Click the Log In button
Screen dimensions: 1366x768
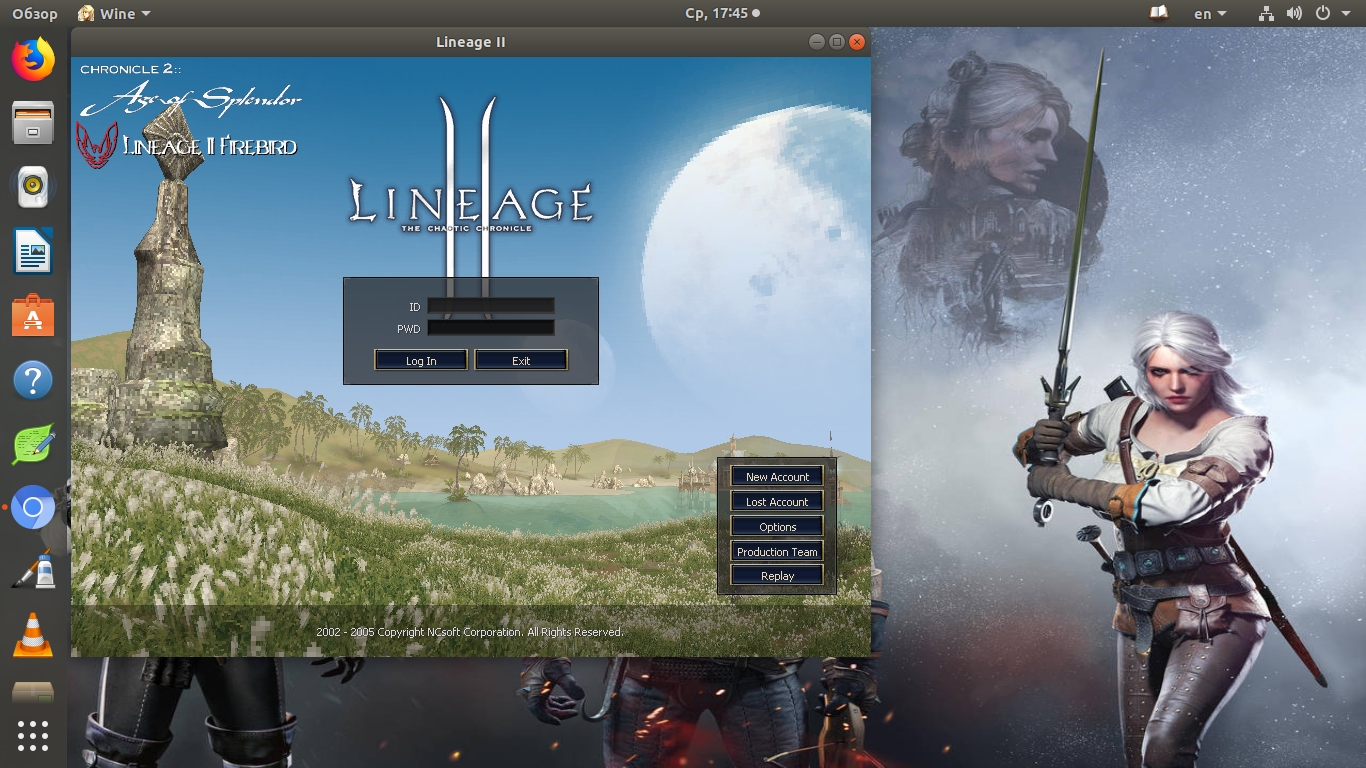pyautogui.click(x=421, y=360)
